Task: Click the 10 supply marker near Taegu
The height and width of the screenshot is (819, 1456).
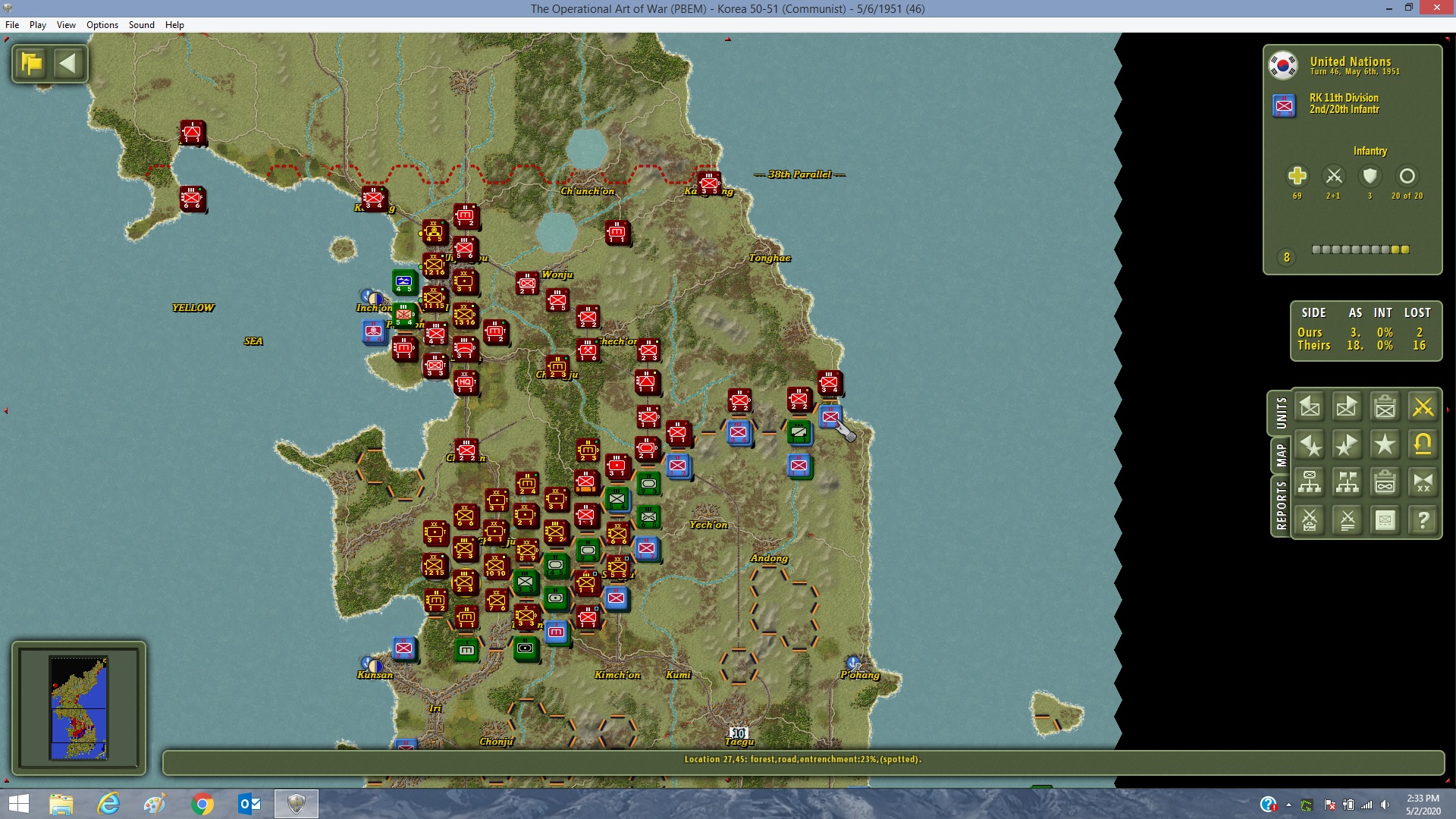Action: click(x=739, y=733)
